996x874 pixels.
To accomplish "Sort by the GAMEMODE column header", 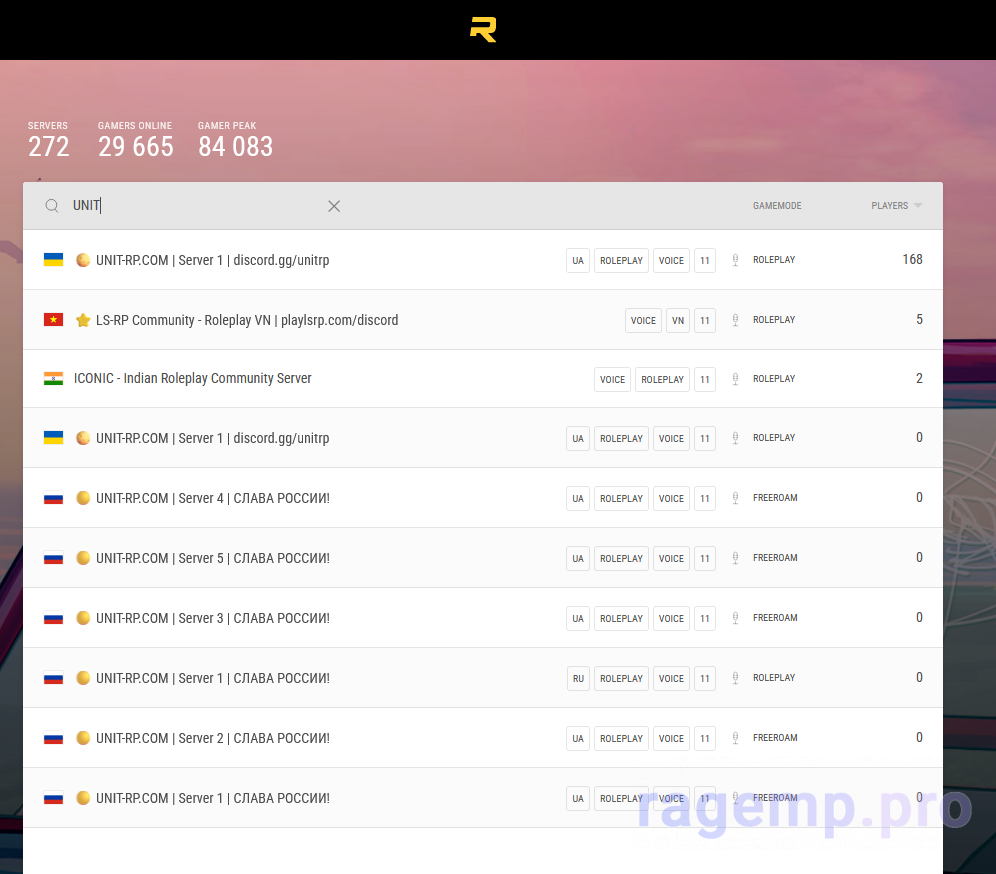I will point(777,206).
